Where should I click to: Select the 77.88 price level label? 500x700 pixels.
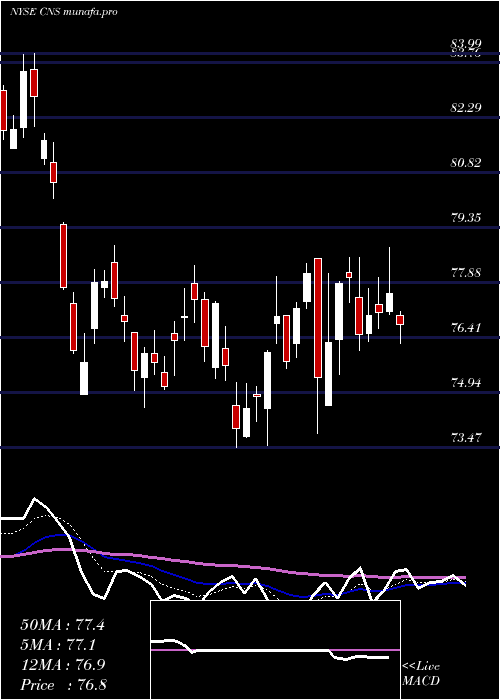[466, 272]
